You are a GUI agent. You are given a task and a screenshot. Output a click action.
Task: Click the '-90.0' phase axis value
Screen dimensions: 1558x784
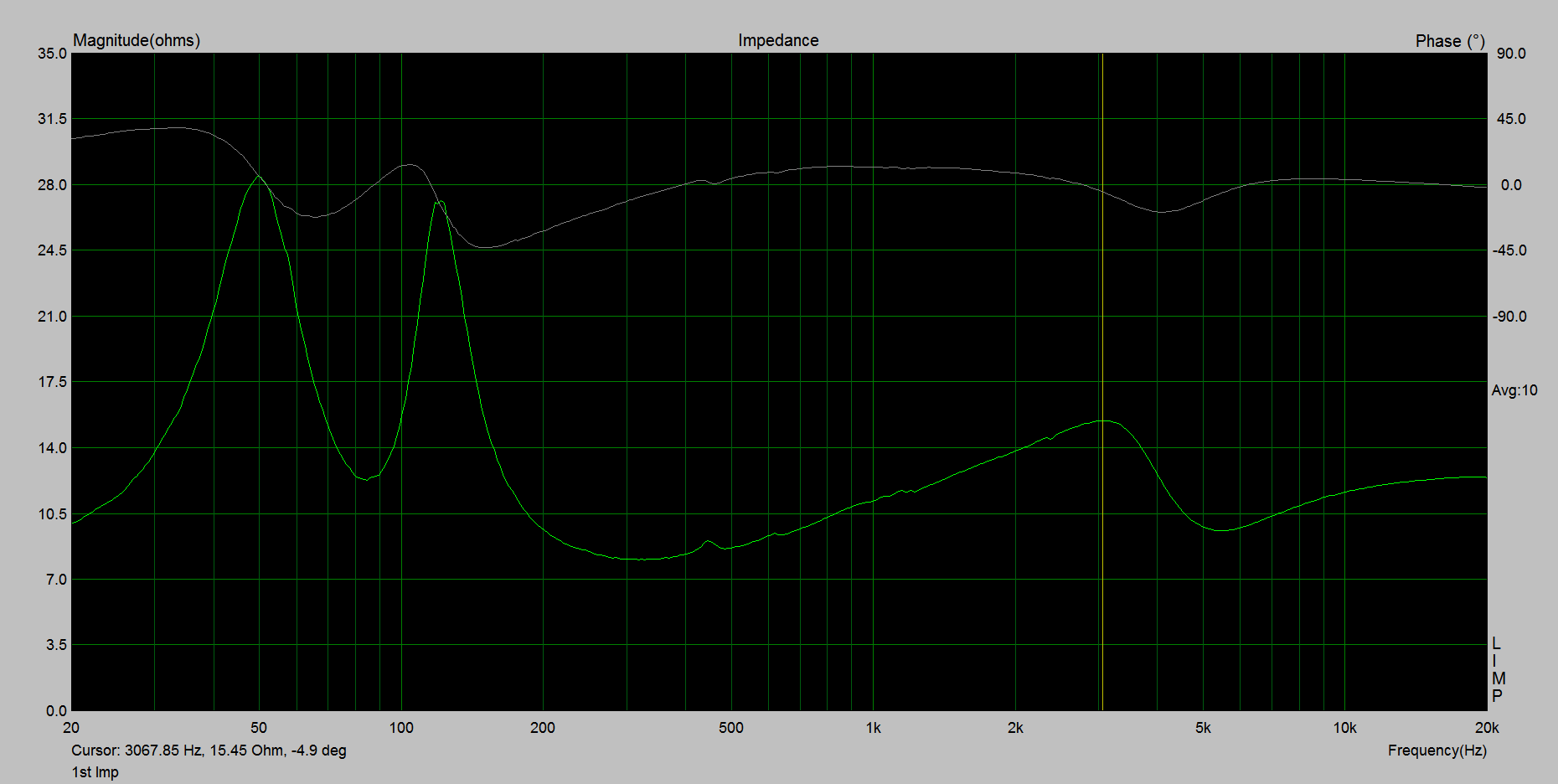[x=1509, y=317]
